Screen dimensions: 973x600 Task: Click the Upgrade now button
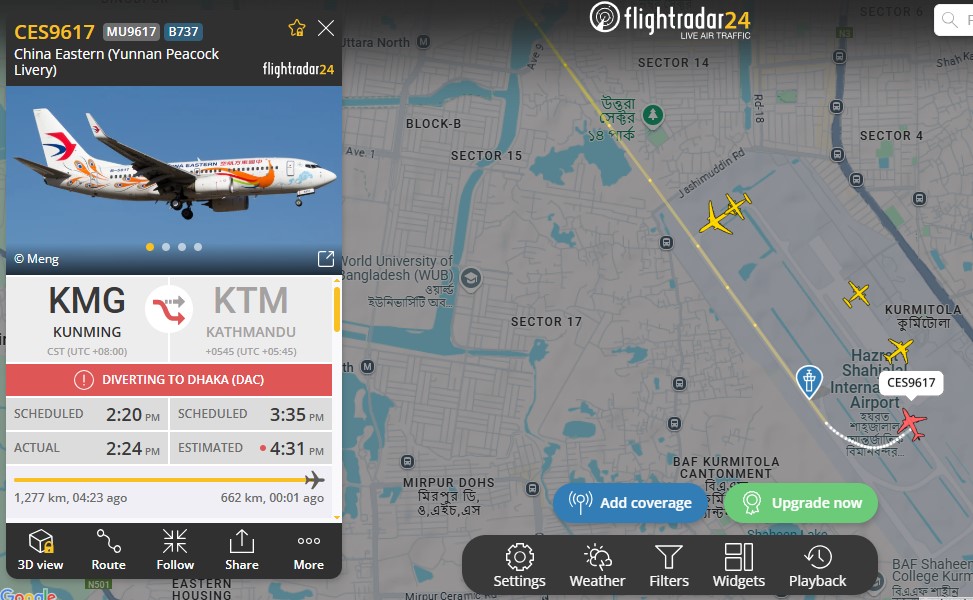(x=801, y=503)
